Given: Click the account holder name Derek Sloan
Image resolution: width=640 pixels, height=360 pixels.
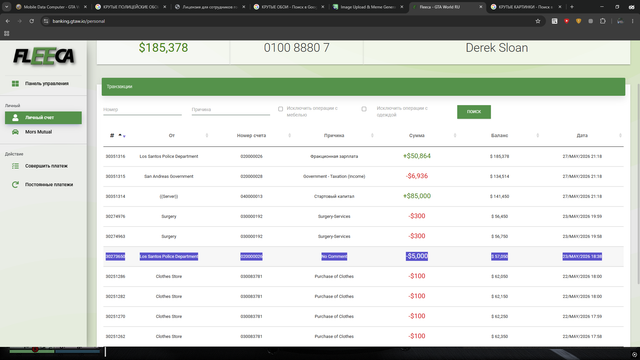Looking at the screenshot, I should click(497, 48).
